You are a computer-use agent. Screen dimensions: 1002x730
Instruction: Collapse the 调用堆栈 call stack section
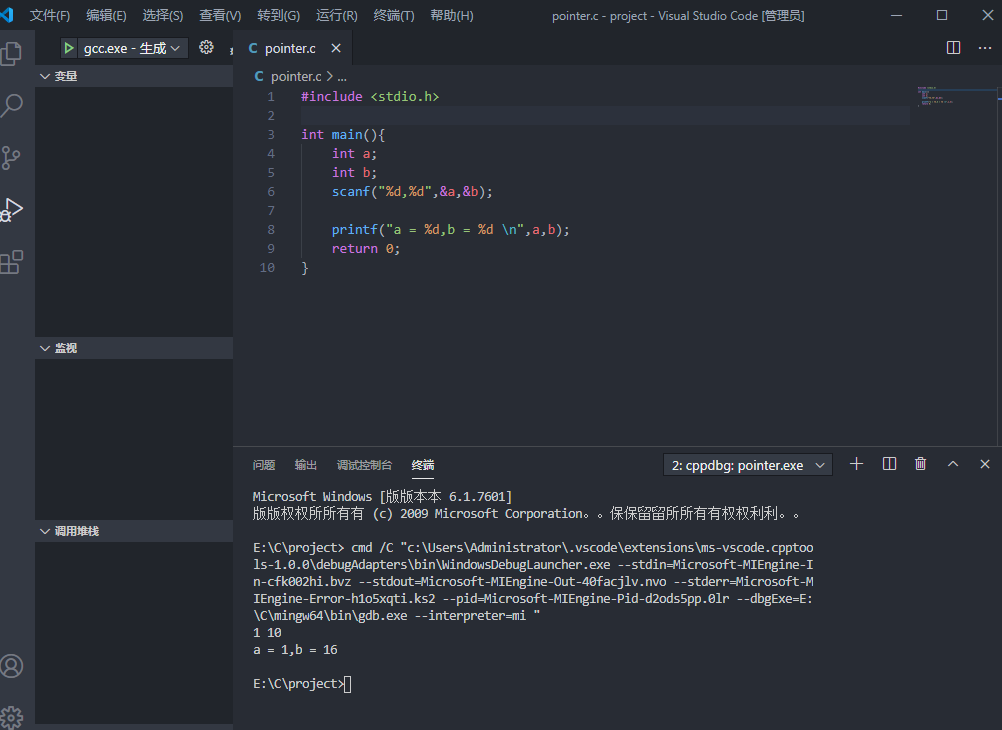(x=134, y=531)
